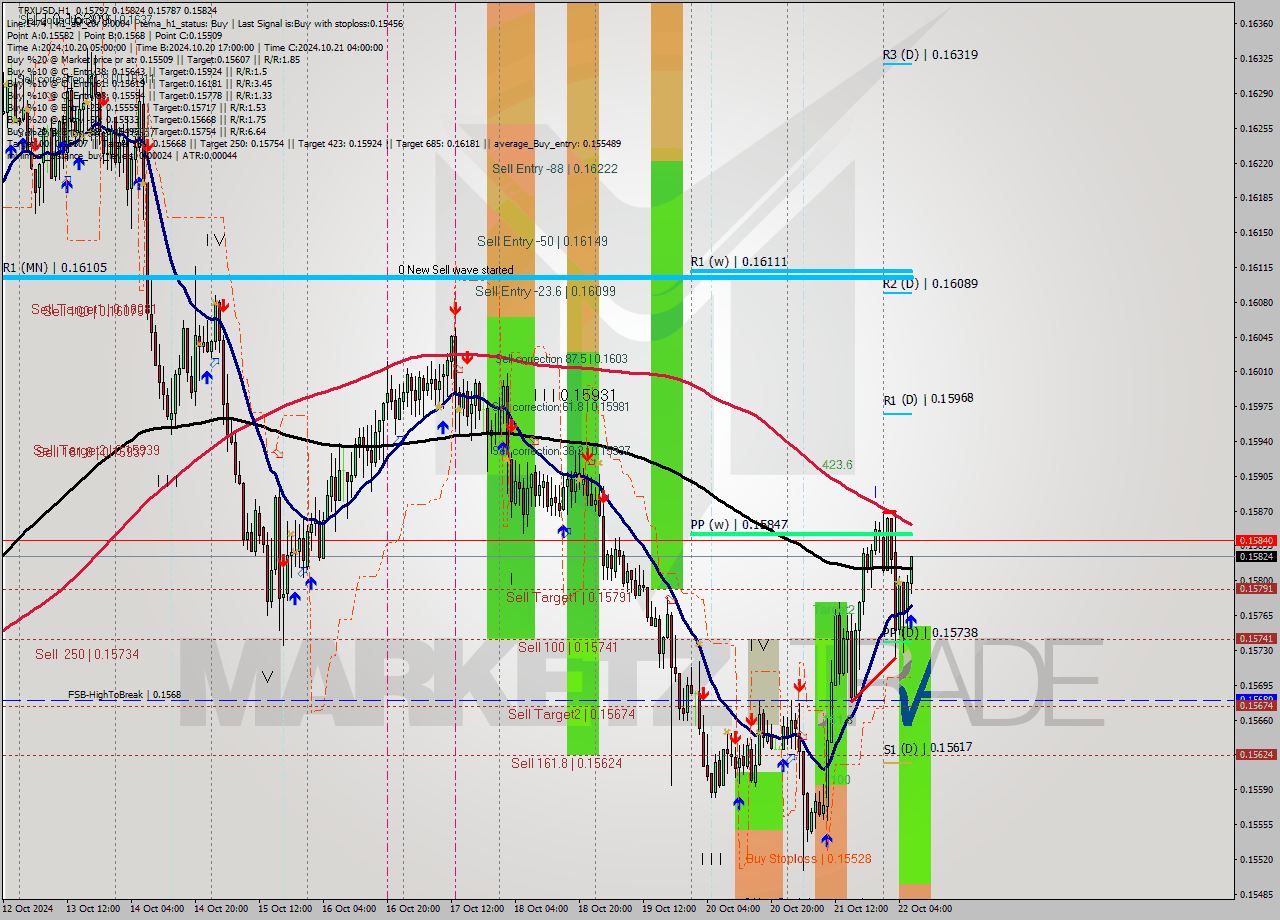
Task: Select the 0.15741 price tag on the axis
Action: coord(1256,638)
